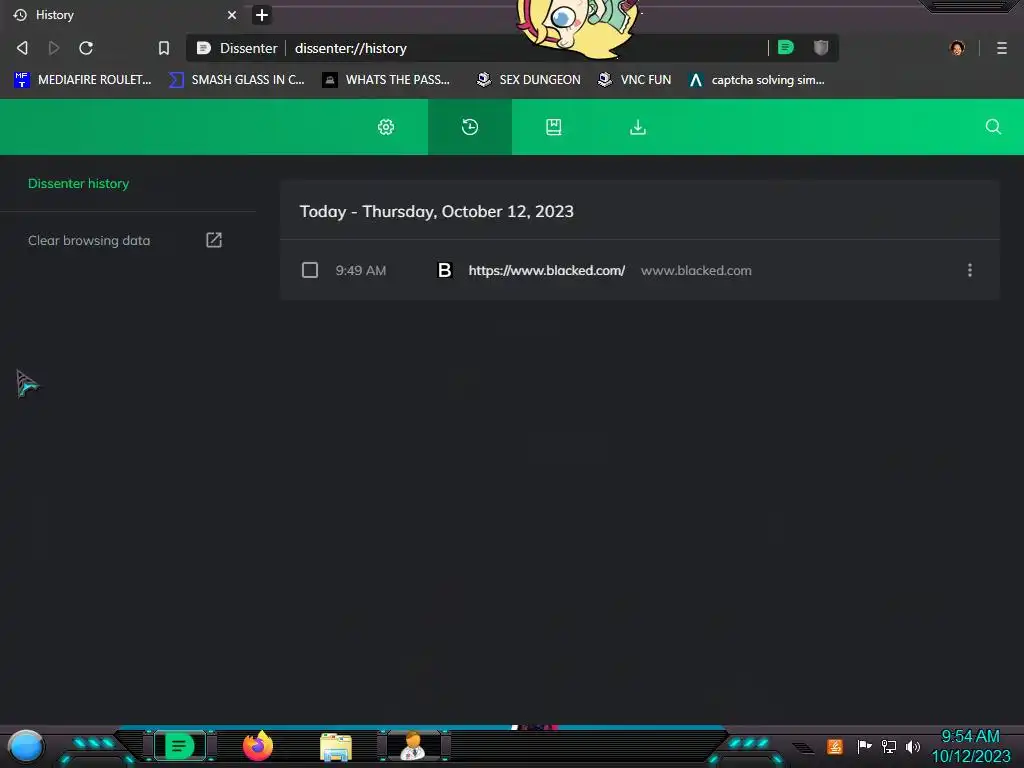
Task: Check the 9:49 AM history entry checkbox
Action: 310,270
